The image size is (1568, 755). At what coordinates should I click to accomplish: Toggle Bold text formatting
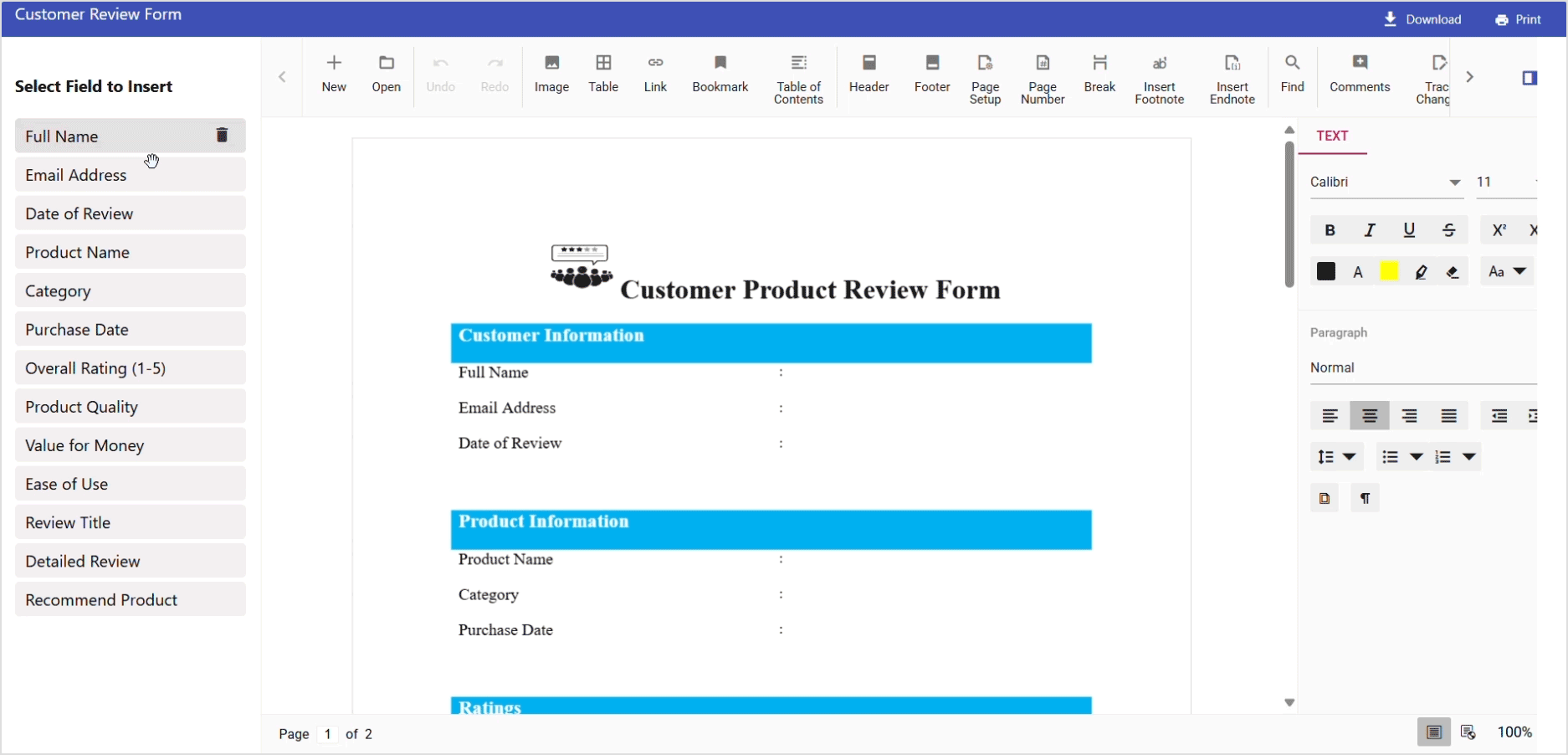[1330, 230]
